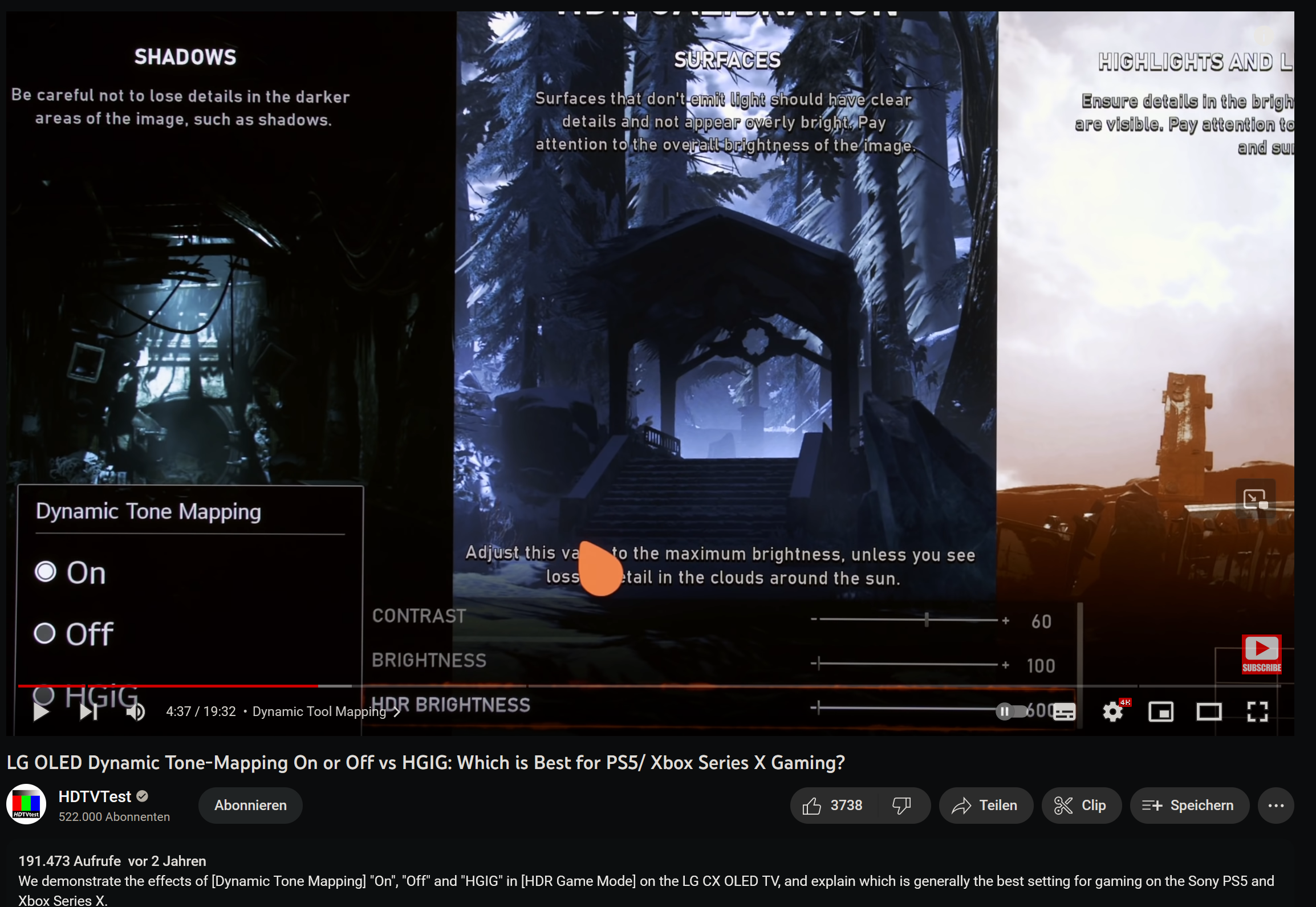Switch to miniplayer mode

(1161, 711)
